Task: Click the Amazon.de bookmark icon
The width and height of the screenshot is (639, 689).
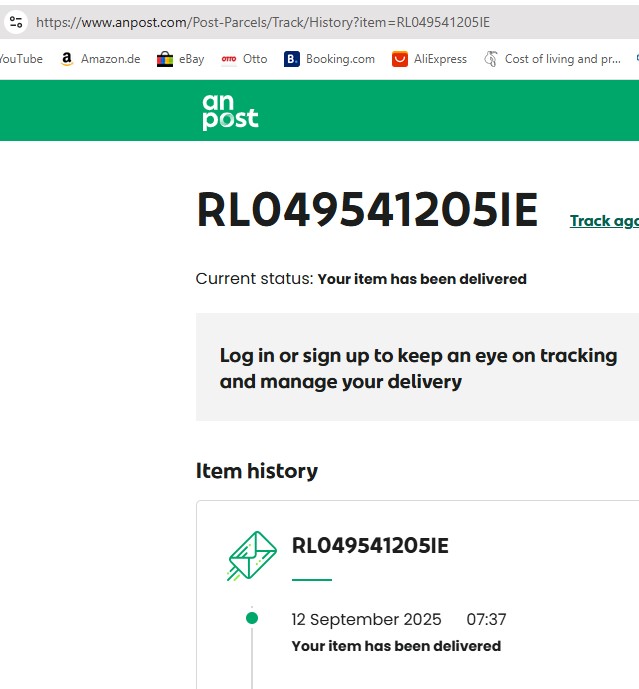Action: coord(67,59)
